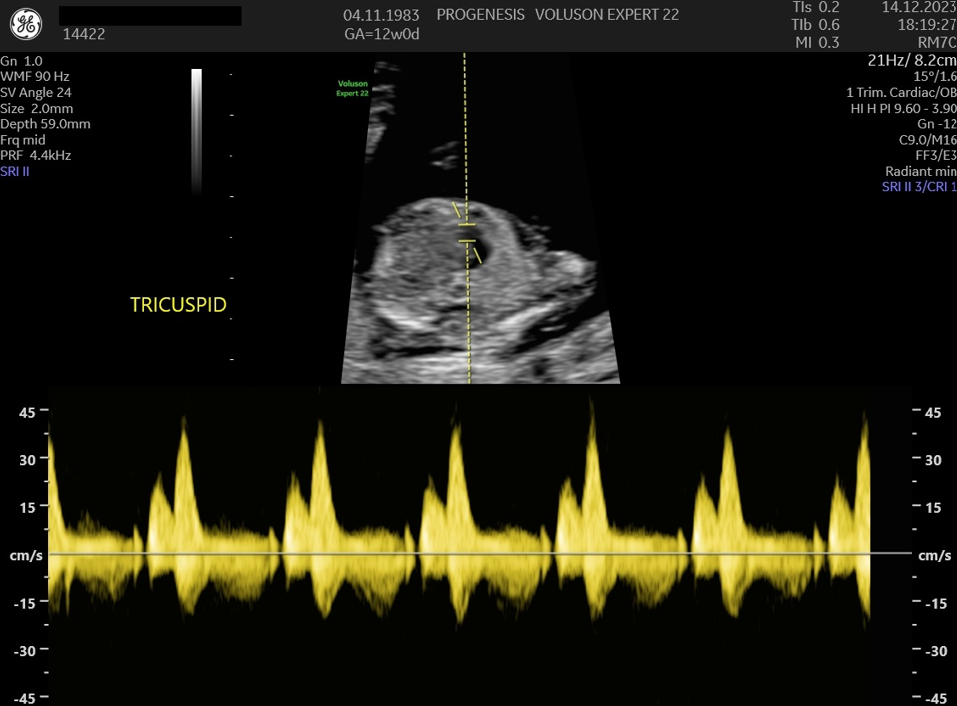The image size is (957, 706).
Task: Select the Doppler sample volume gate
Action: pos(467,234)
